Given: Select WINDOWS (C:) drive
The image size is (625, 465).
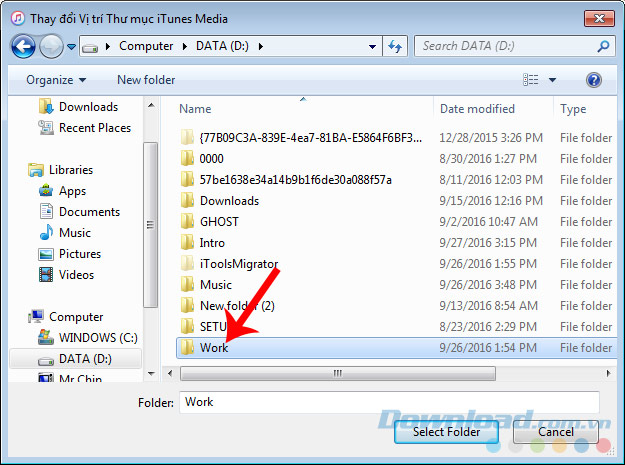Looking at the screenshot, I should (88, 338).
